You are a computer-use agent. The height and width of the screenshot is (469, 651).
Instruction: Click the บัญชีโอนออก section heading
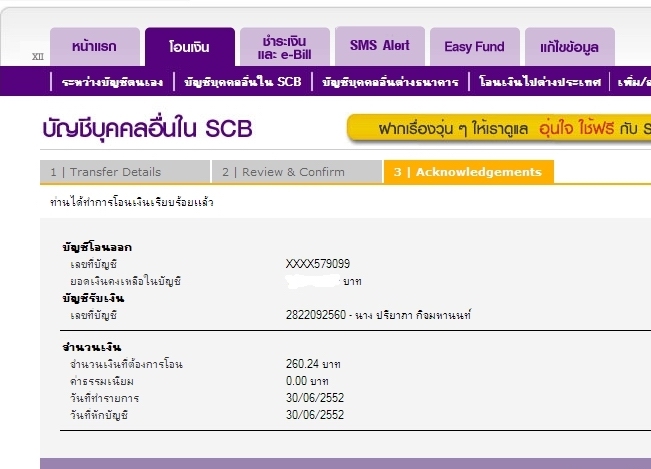(97, 247)
